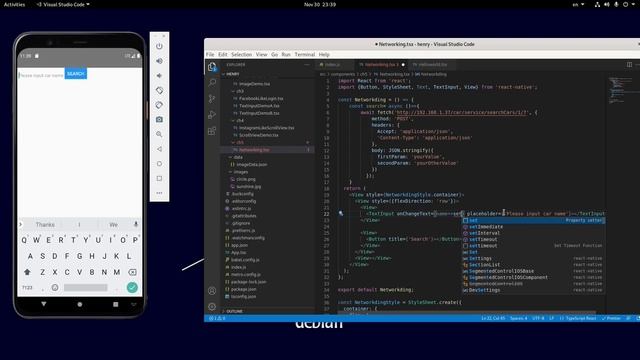Tap the car name input field on phone
The height and width of the screenshot is (360, 640).
(41, 75)
